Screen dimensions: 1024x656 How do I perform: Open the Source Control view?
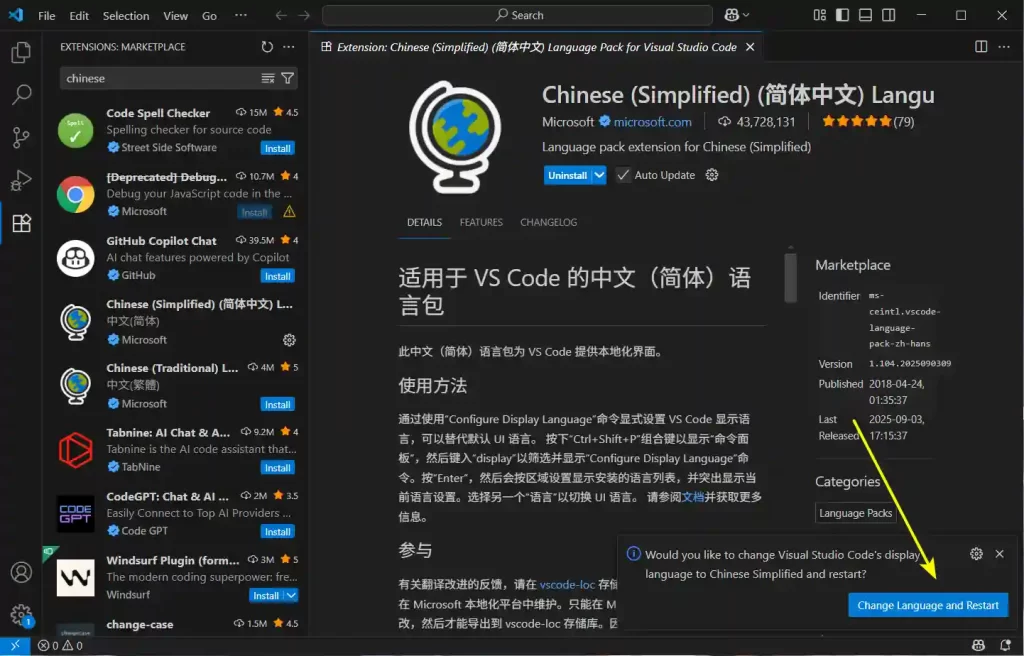(20, 138)
